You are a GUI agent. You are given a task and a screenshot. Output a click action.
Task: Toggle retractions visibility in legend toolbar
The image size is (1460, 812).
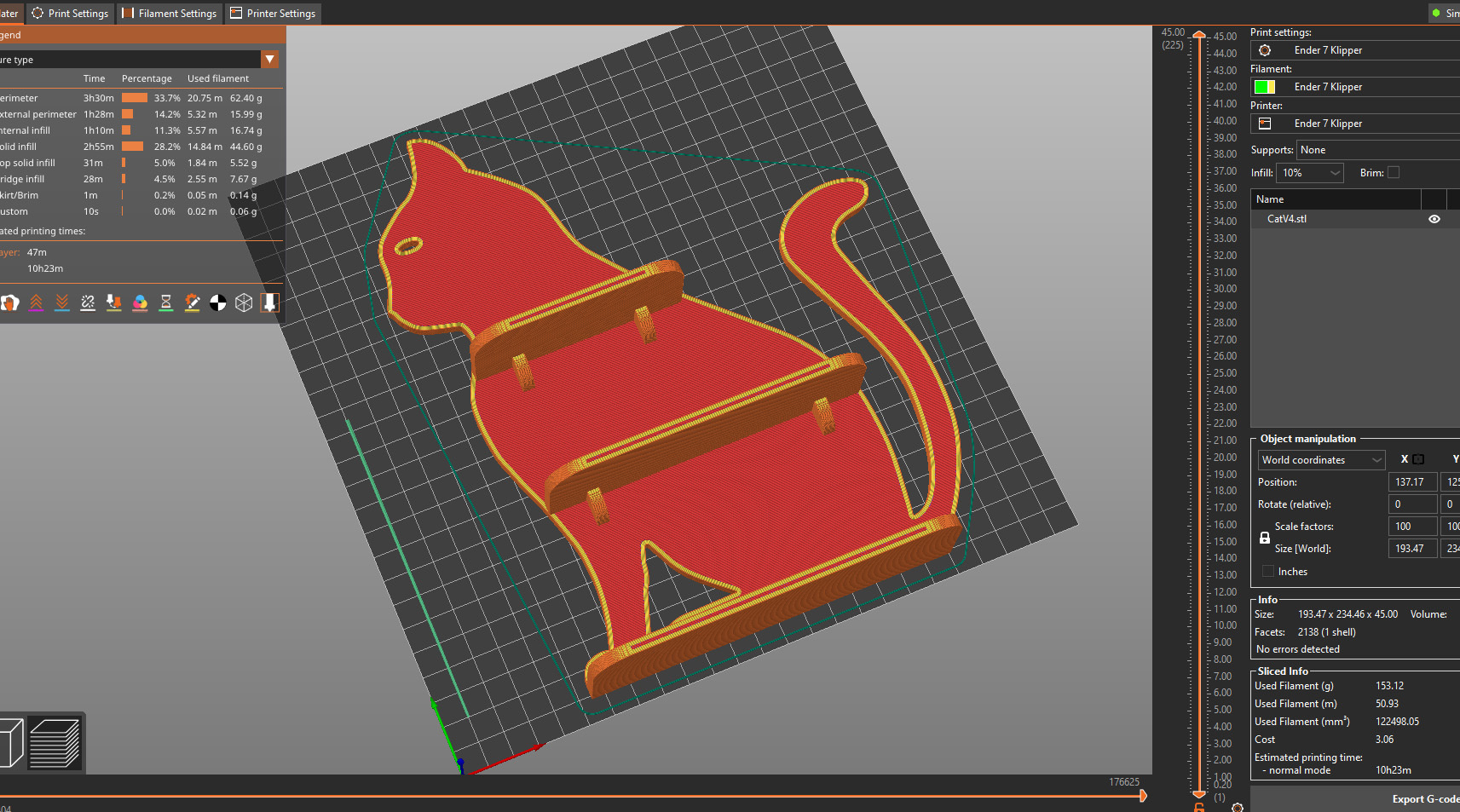point(36,302)
